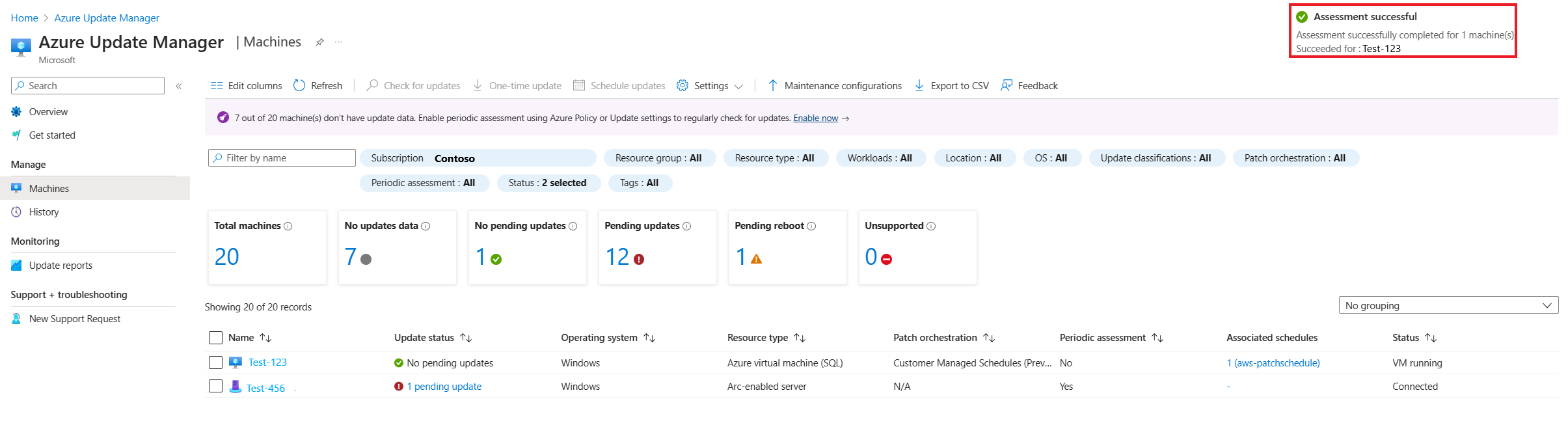1568x438 pixels.
Task: Select the Test-123 row checkbox
Action: (x=216, y=363)
